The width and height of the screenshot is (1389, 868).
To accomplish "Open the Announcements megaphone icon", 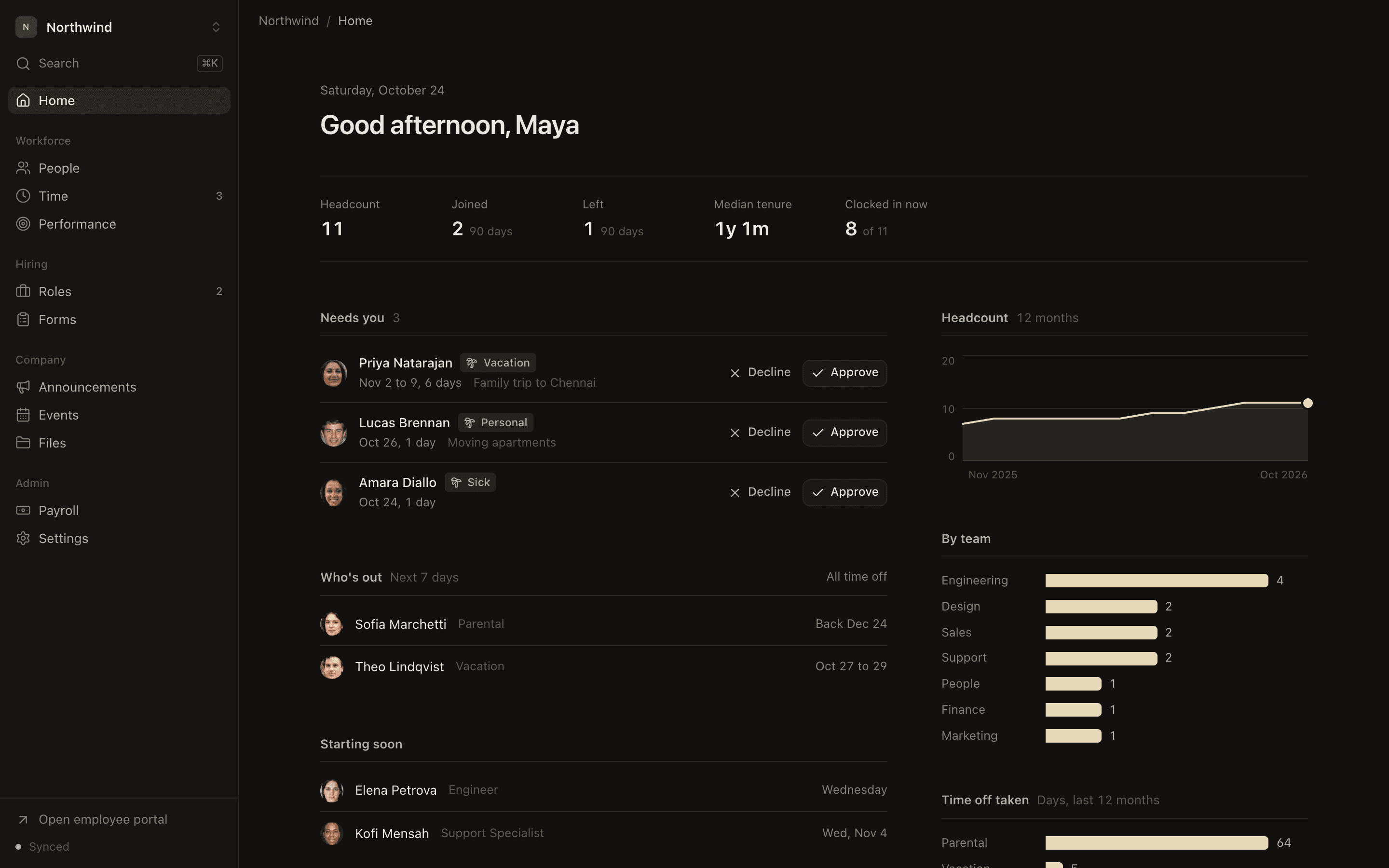I will pos(23,387).
